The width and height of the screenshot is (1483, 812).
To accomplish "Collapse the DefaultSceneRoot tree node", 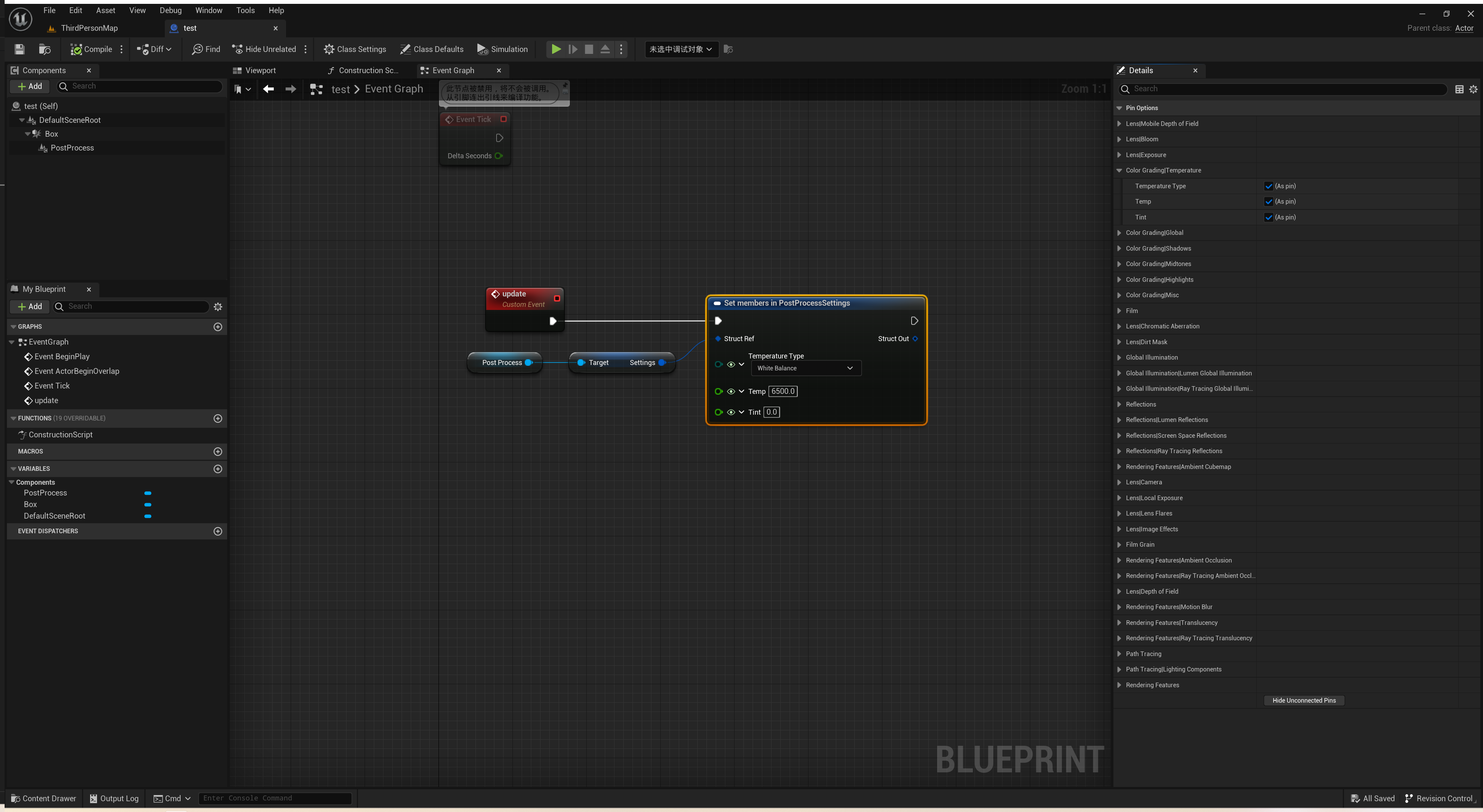I will click(x=22, y=120).
